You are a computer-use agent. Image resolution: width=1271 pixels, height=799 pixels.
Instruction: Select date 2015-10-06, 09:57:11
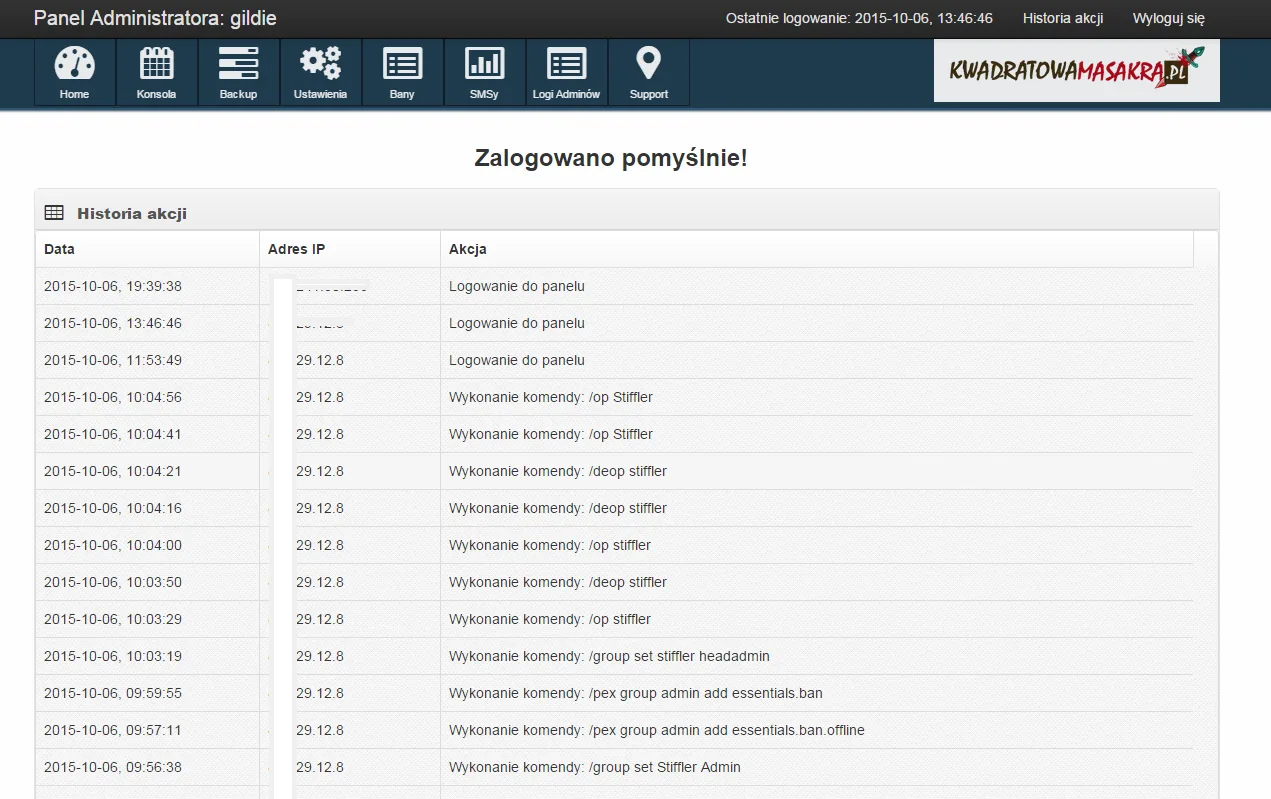click(x=113, y=730)
